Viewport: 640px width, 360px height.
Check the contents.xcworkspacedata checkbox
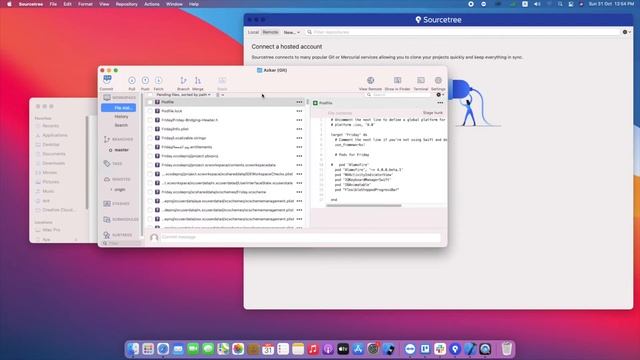(x=150, y=165)
